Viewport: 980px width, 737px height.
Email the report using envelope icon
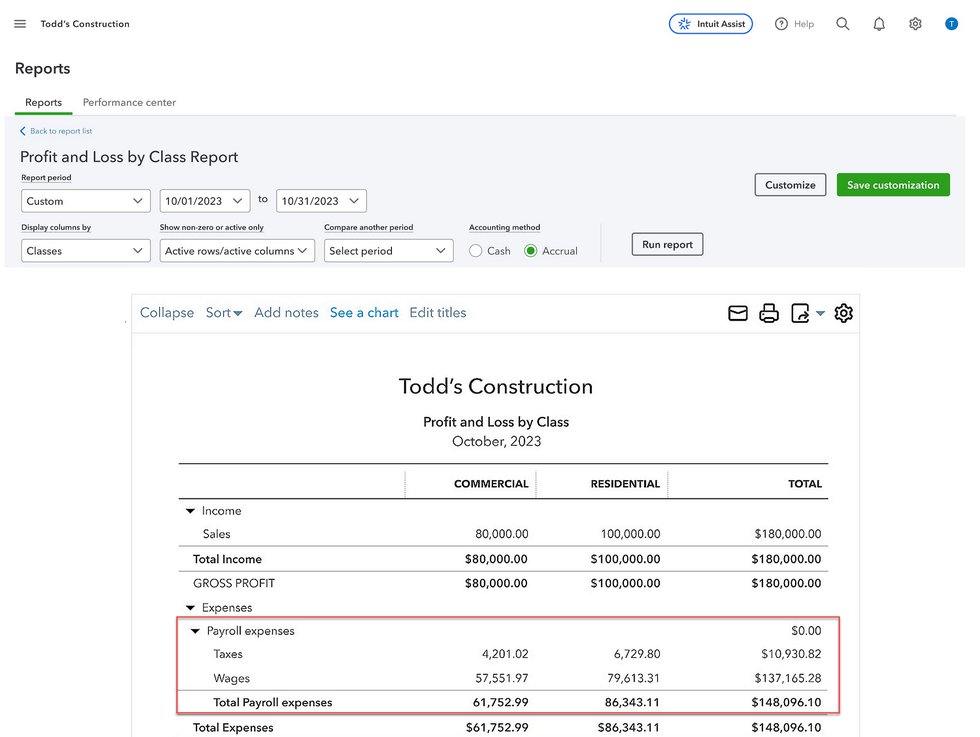coord(738,313)
